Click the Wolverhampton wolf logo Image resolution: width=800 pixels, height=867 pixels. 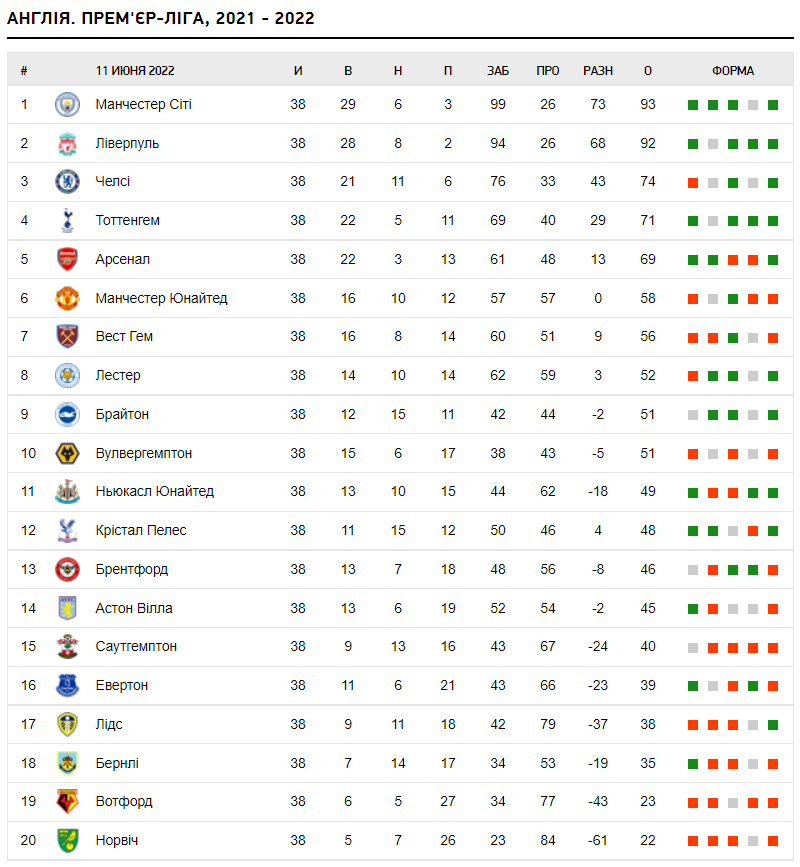click(67, 453)
